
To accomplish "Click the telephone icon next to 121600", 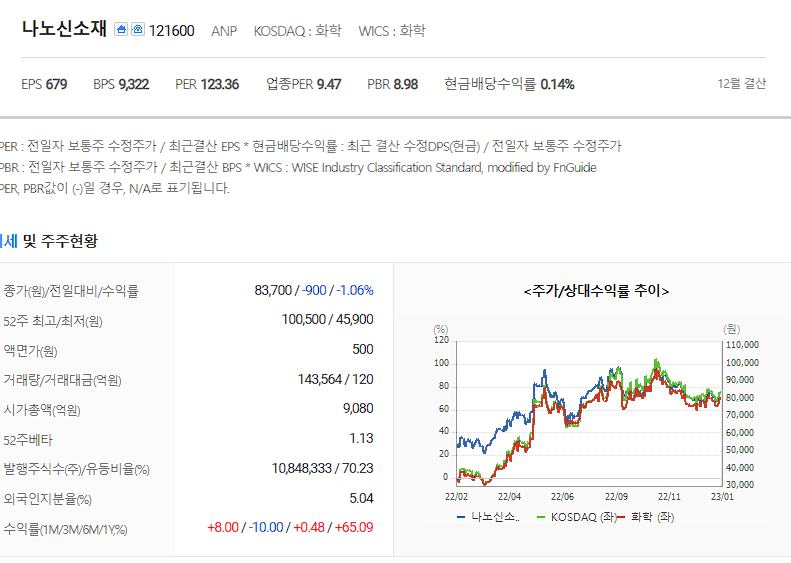I will (138, 29).
